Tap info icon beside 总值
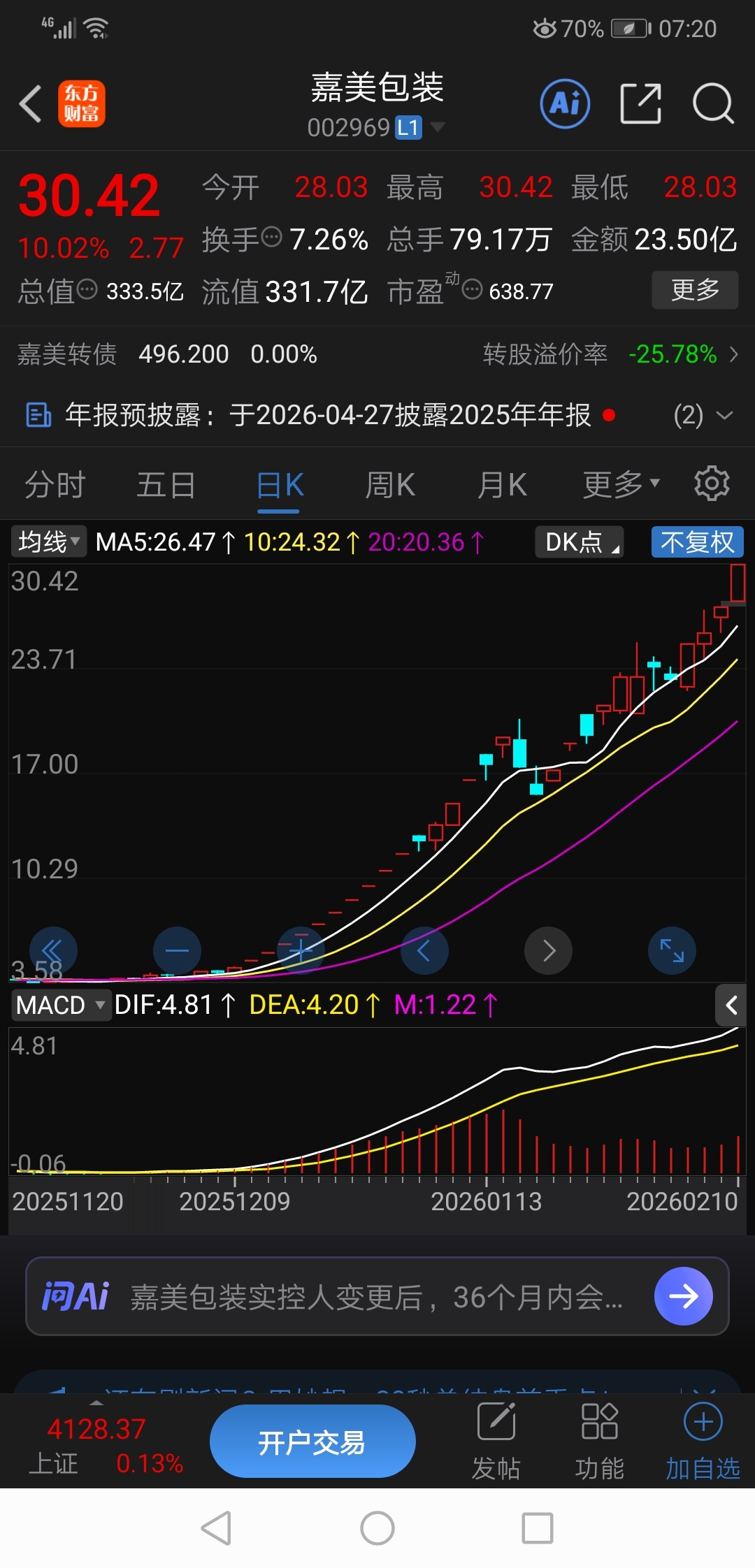Image resolution: width=755 pixels, height=1568 pixels. click(x=87, y=289)
